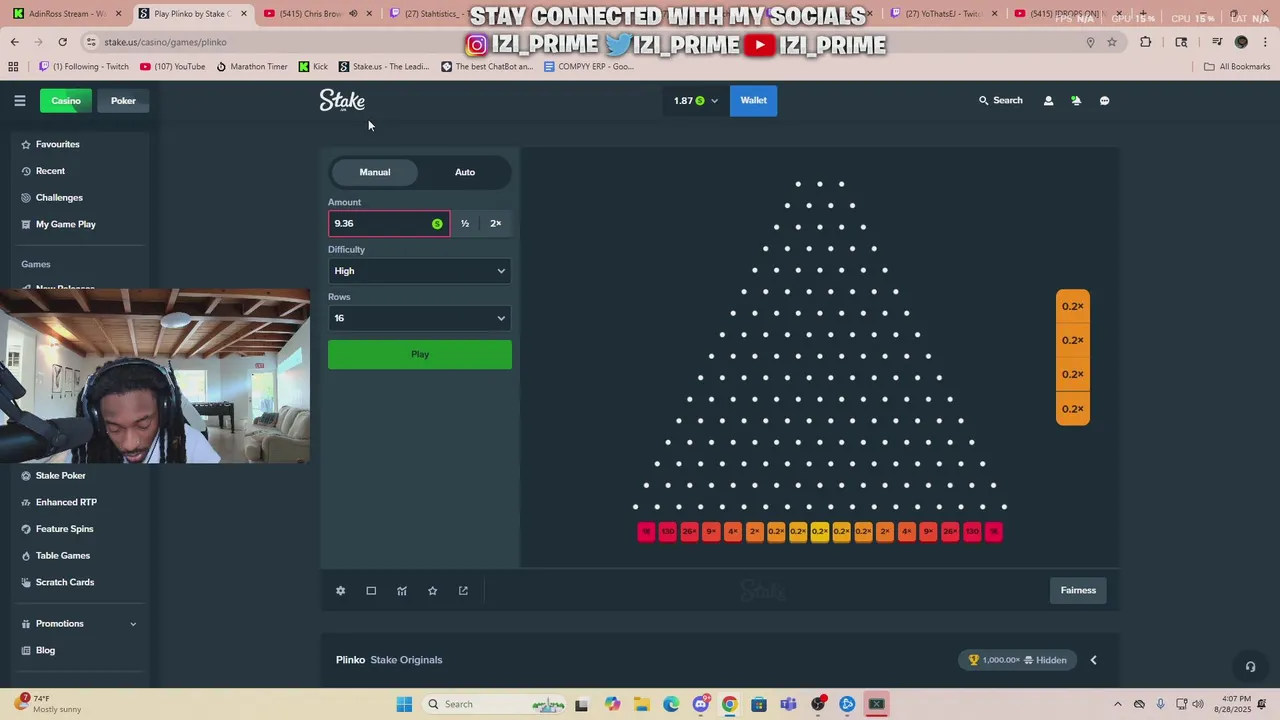The image size is (1280, 720).
Task: Reload the browser page
Action: click(x=62, y=42)
